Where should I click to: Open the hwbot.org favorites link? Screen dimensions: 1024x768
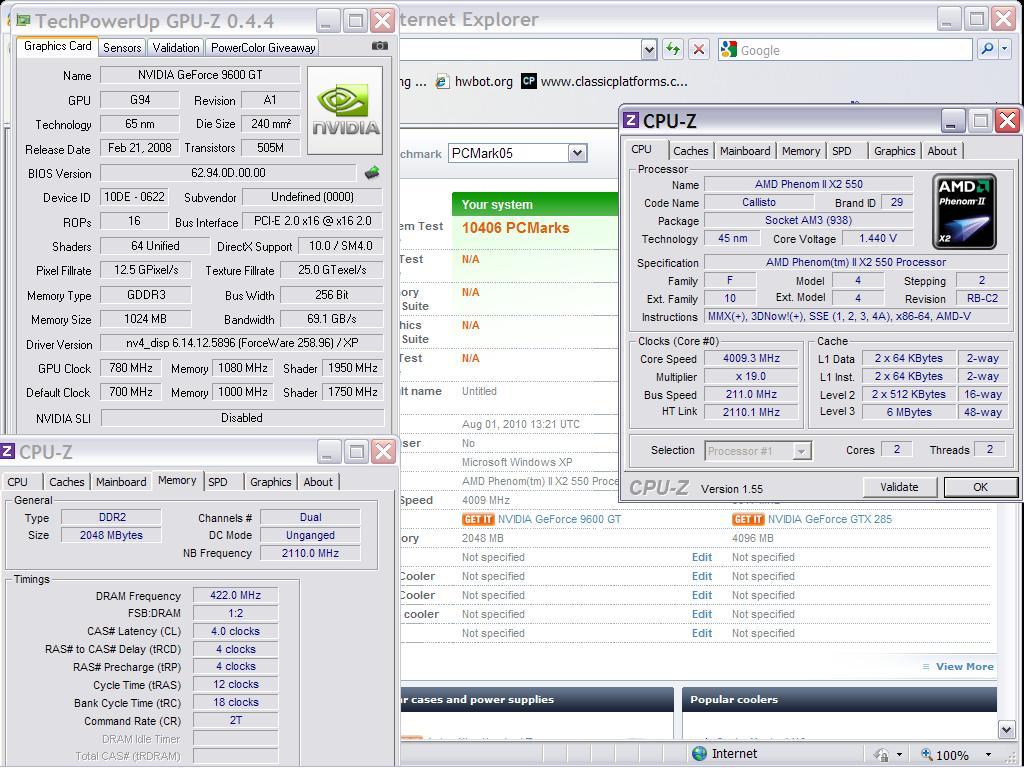[x=483, y=82]
